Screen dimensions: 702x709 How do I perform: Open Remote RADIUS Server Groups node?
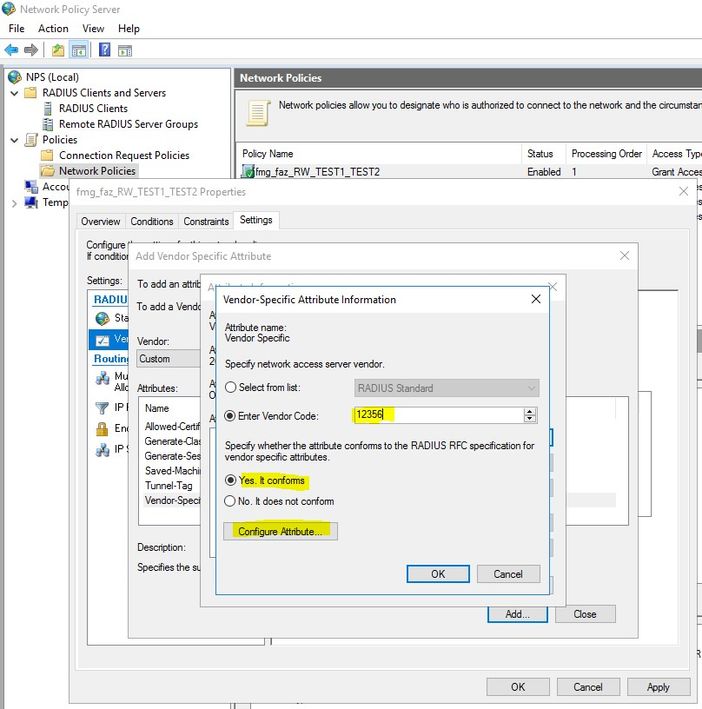click(127, 124)
